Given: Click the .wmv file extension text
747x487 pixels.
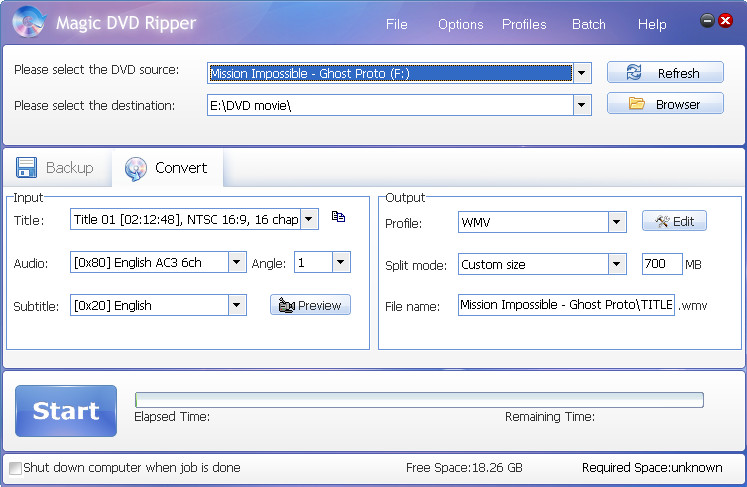Looking at the screenshot, I should click(693, 306).
